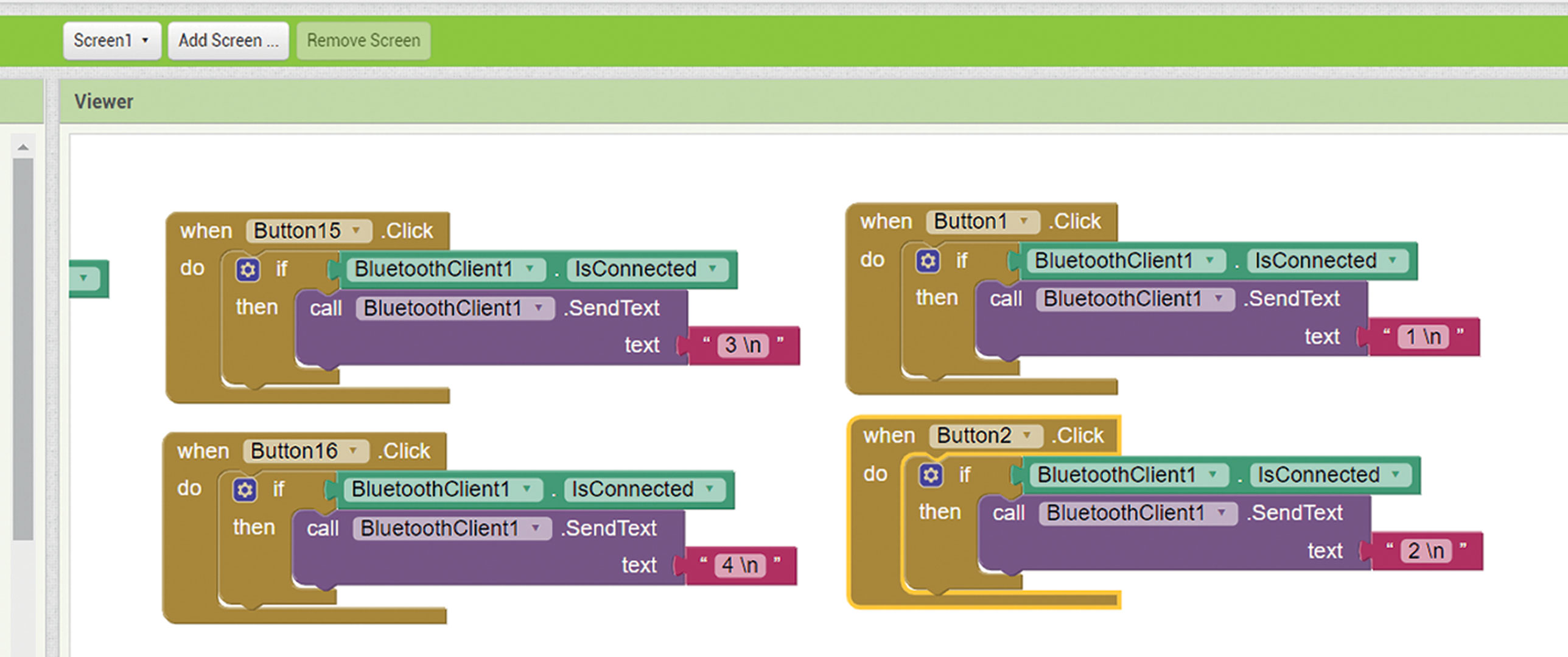Click the Add Screen button

[228, 41]
